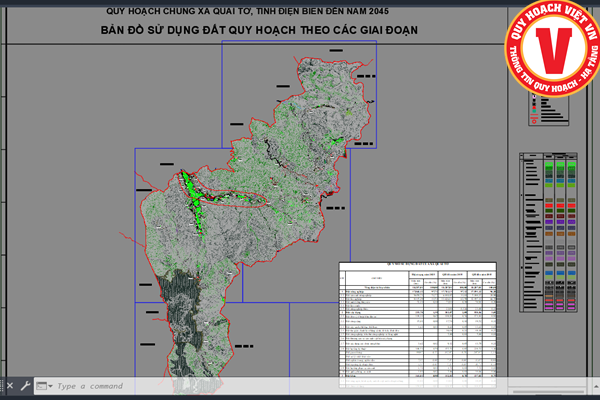
Task: Select the tall color legend table at right
Action: pyautogui.click(x=548, y=232)
